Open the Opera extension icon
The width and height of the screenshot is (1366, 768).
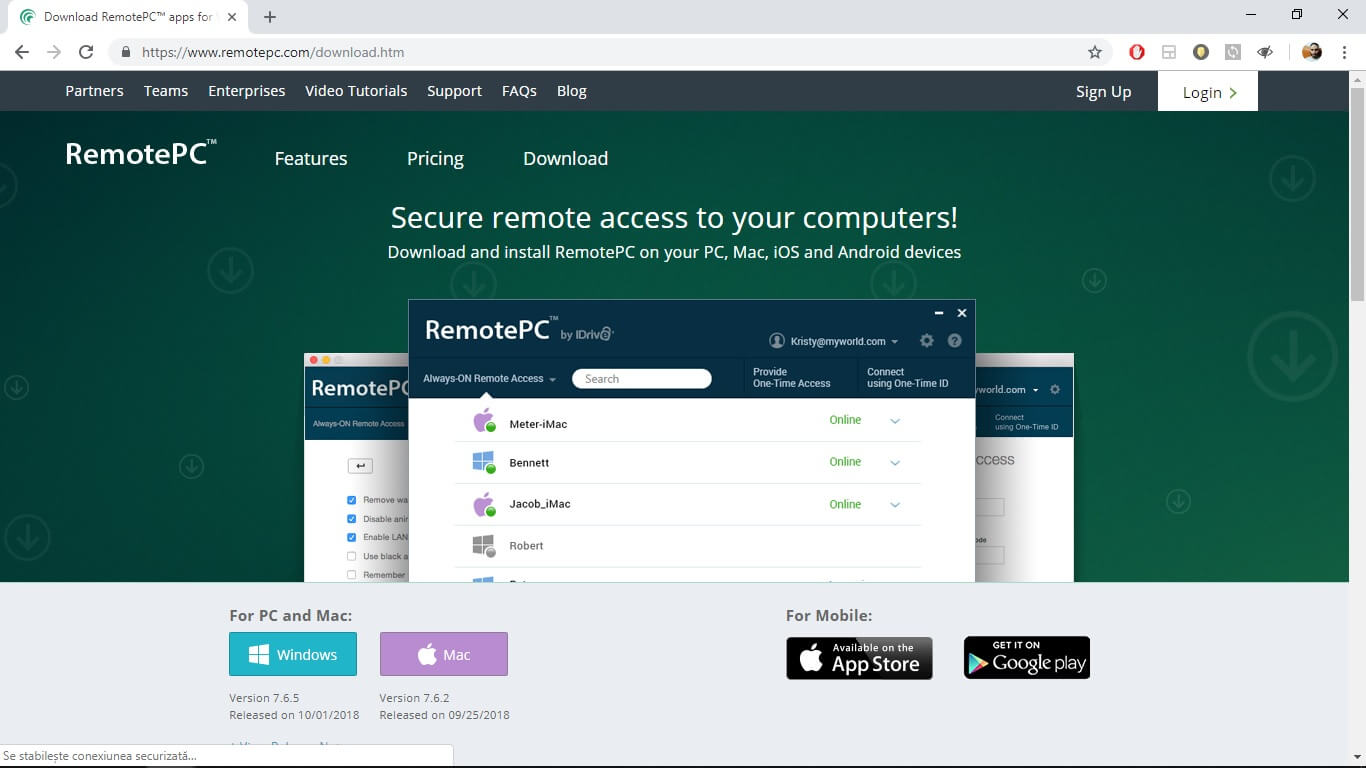point(1137,52)
